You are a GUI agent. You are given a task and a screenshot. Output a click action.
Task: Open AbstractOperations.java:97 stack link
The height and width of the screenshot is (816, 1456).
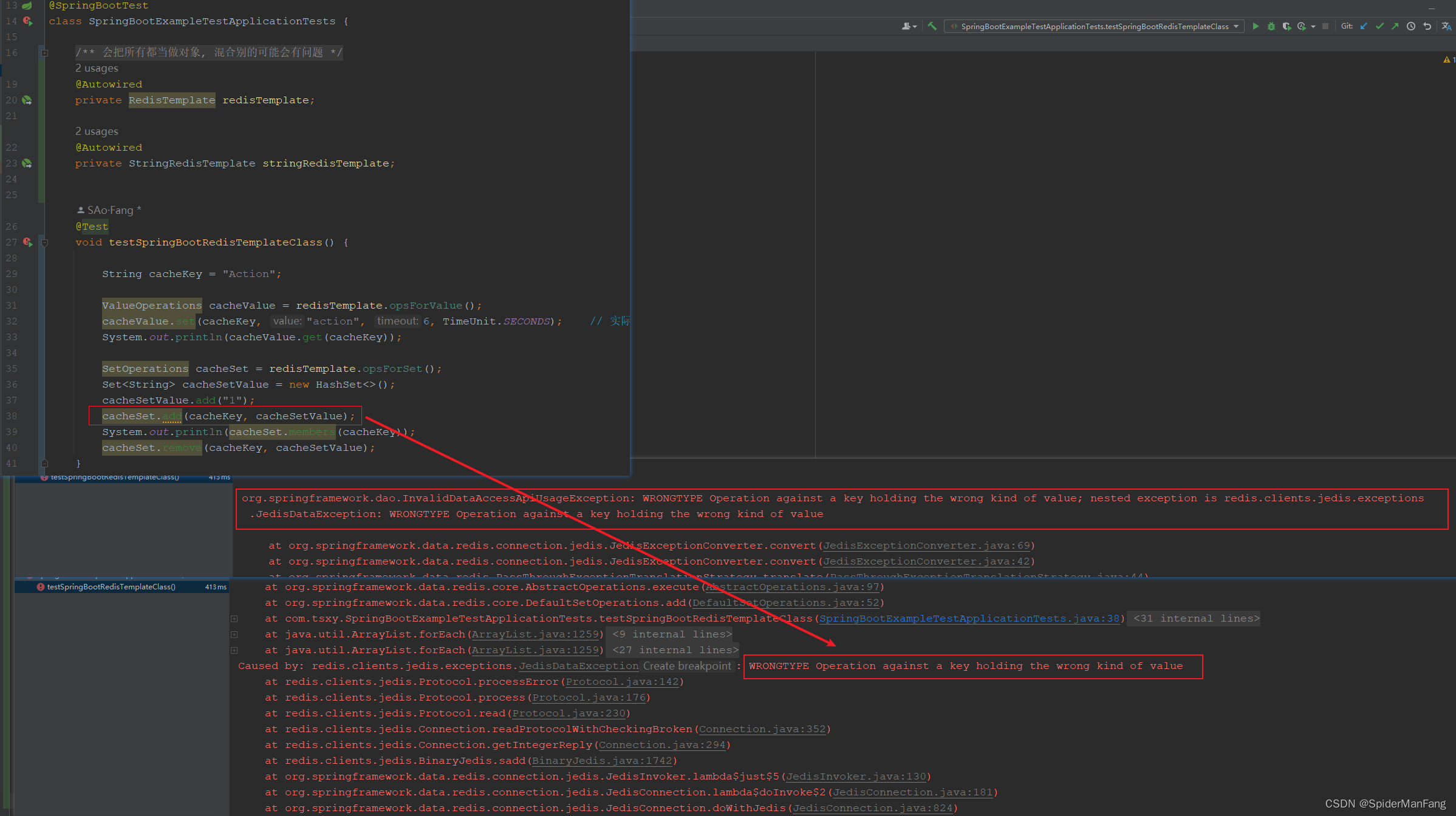792,587
